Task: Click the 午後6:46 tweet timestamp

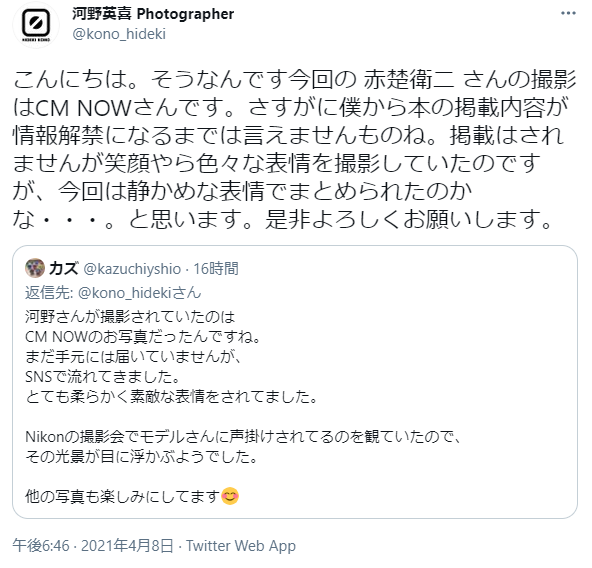Action: 41,546
